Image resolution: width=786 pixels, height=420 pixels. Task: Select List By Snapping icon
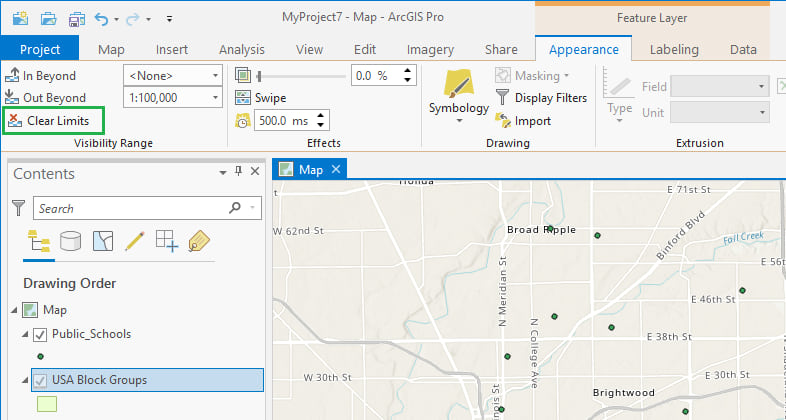pyautogui.click(x=166, y=240)
